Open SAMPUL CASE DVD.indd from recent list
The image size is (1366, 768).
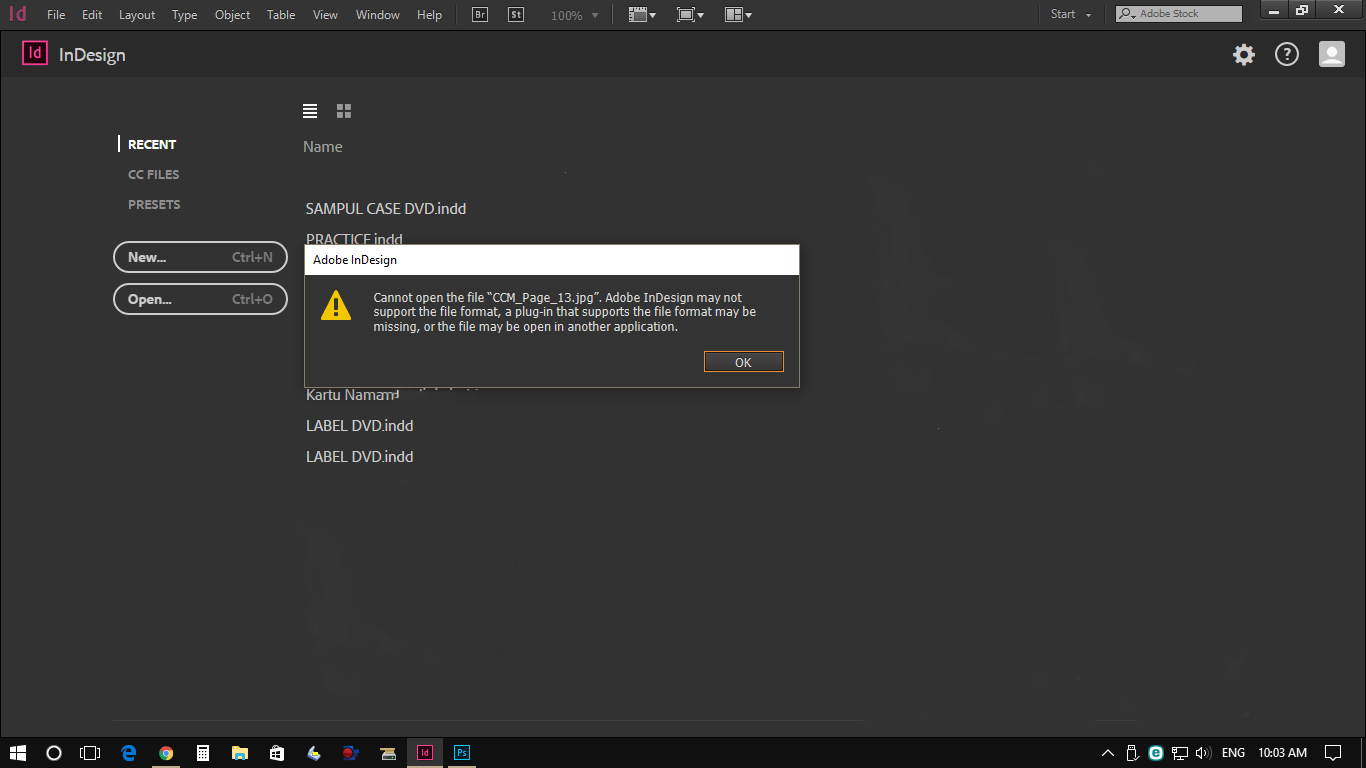point(386,209)
